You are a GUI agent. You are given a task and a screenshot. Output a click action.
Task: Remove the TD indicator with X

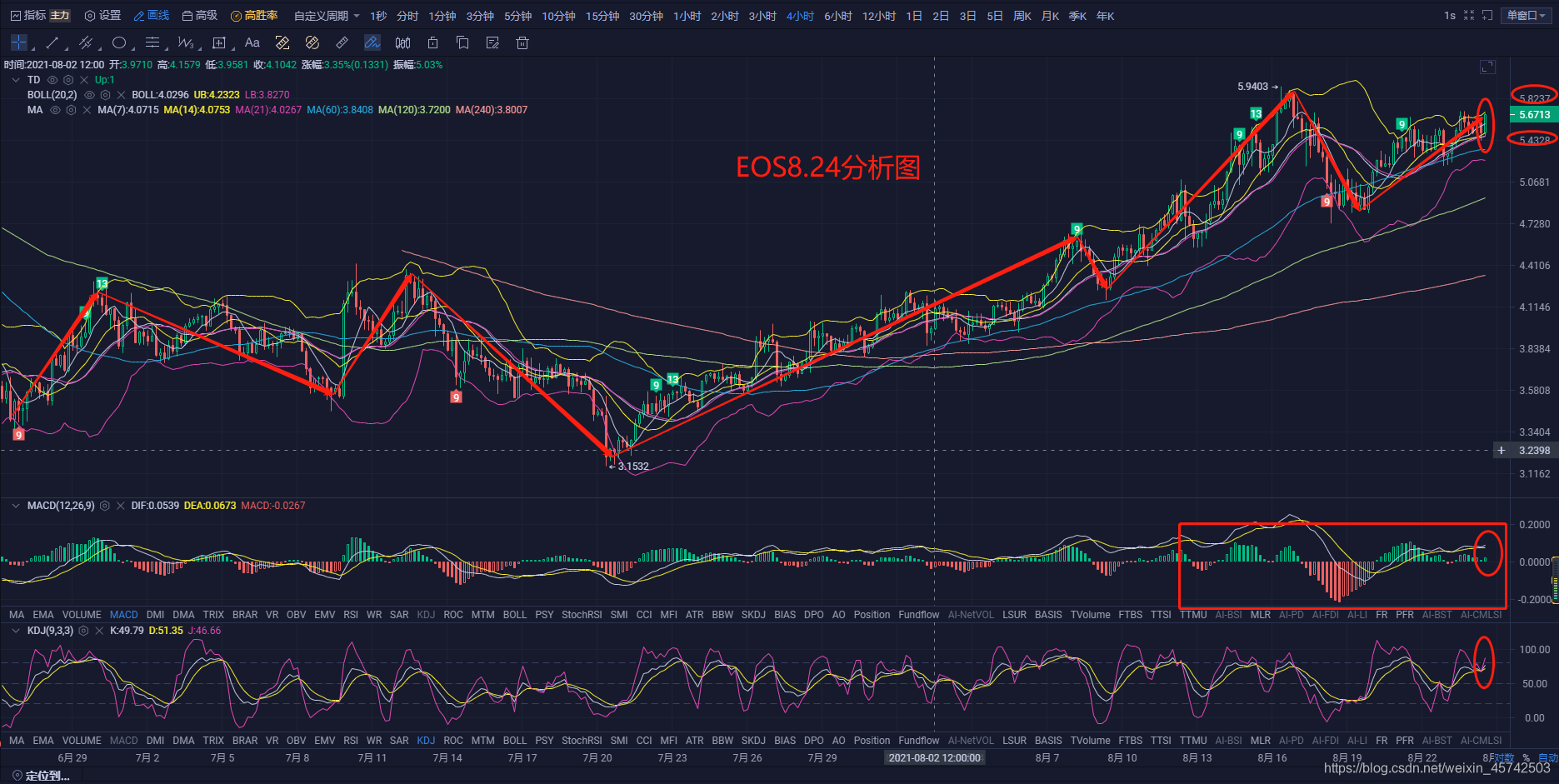[x=84, y=80]
